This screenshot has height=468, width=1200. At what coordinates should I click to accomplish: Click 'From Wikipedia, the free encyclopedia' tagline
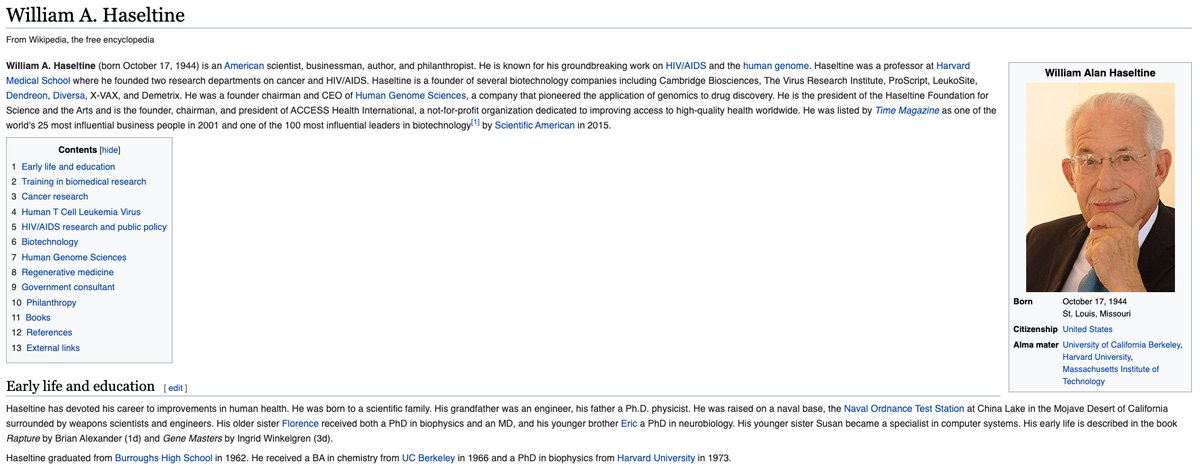click(80, 40)
